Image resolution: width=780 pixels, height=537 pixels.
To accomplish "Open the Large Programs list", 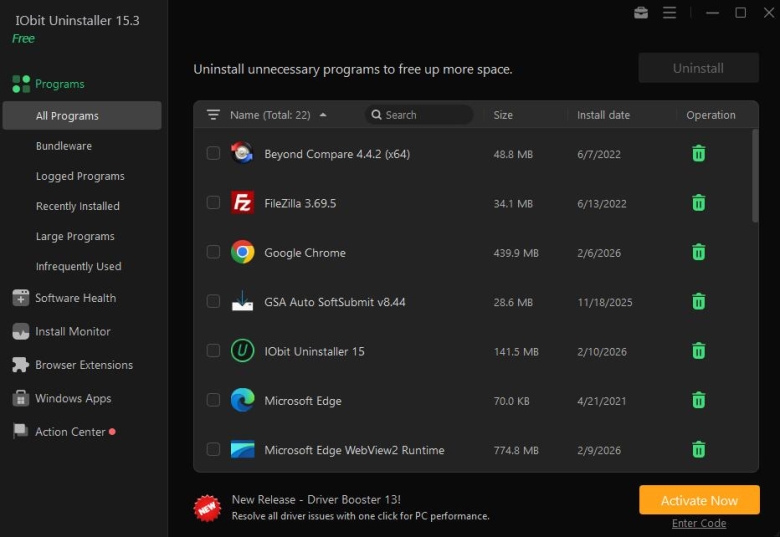I will tap(75, 236).
